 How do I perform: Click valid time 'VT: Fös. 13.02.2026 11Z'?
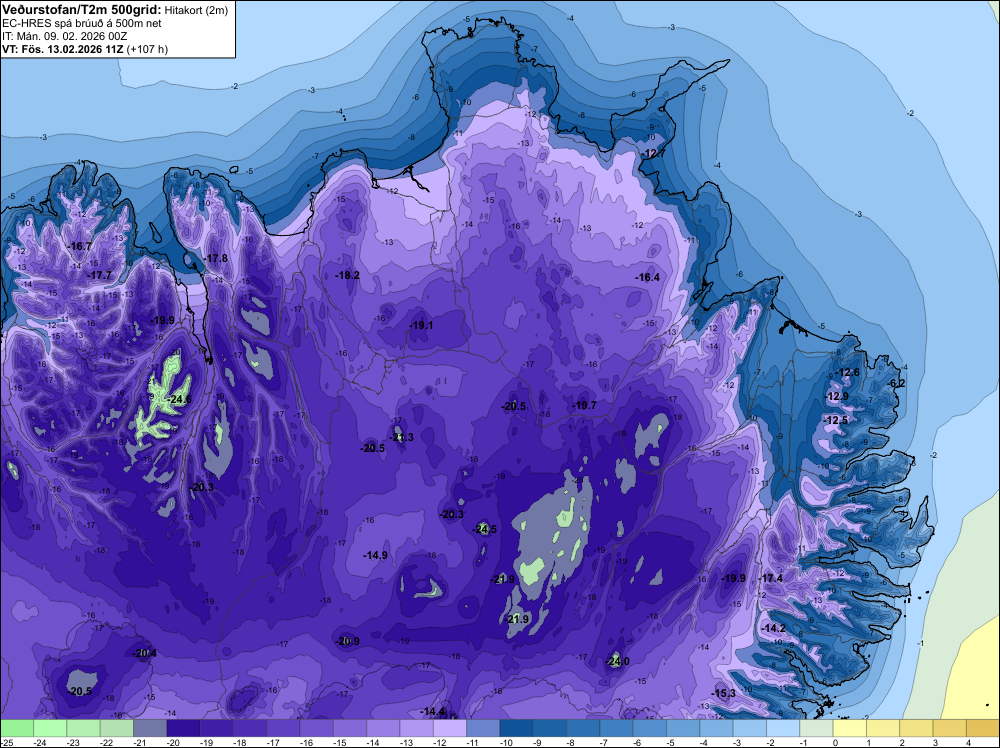[63, 49]
